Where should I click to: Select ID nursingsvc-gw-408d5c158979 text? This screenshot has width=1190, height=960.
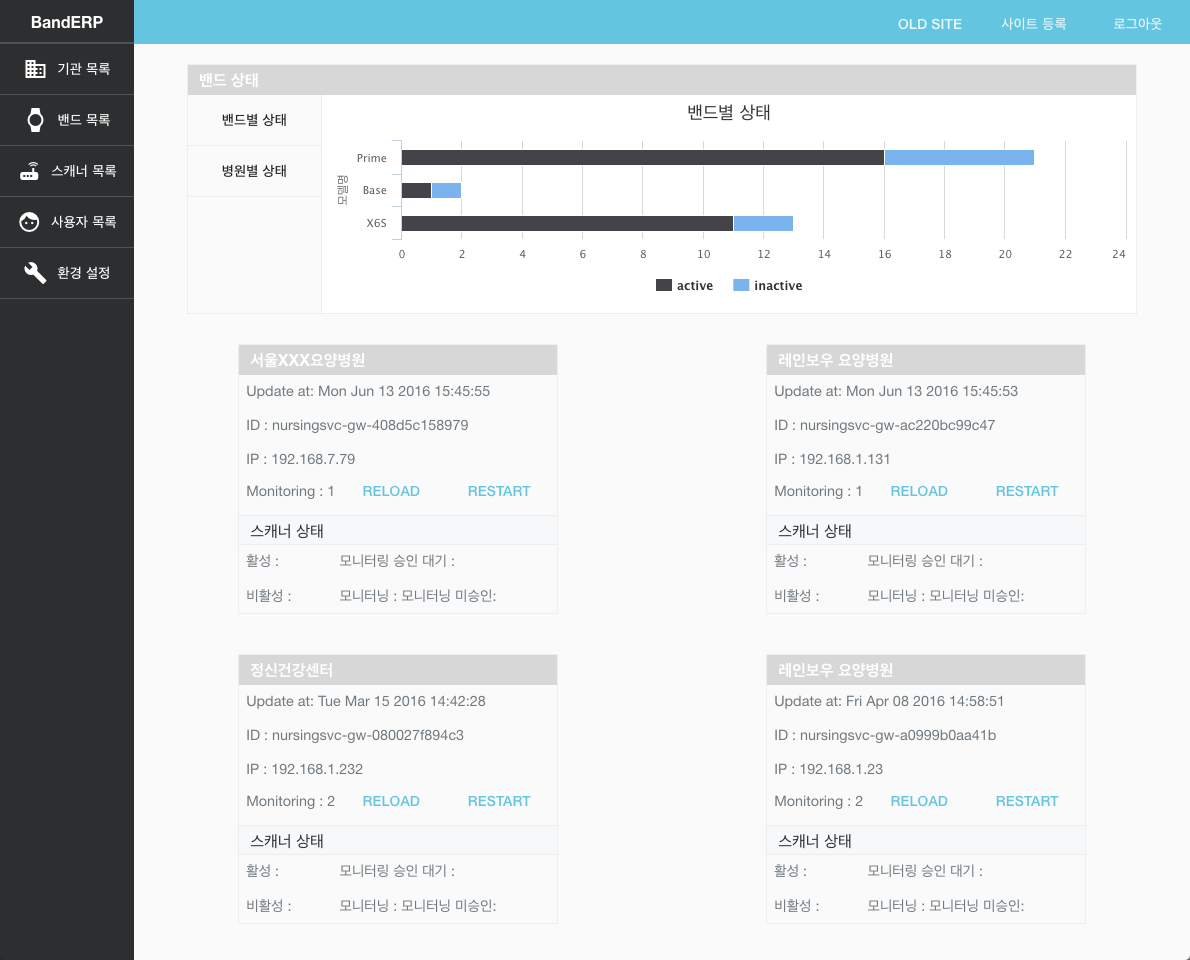tap(357, 425)
